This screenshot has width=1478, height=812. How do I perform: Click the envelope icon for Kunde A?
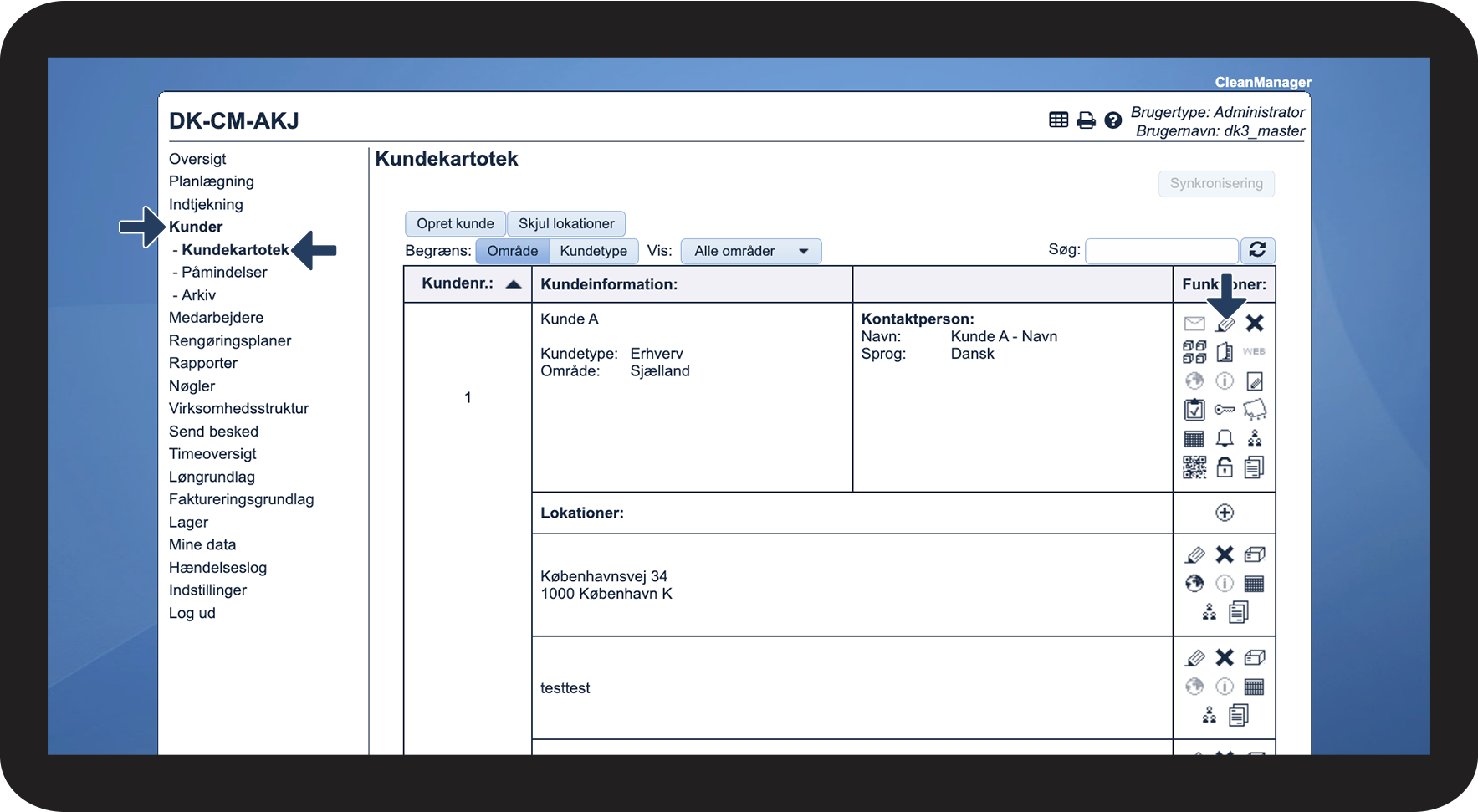click(1194, 324)
